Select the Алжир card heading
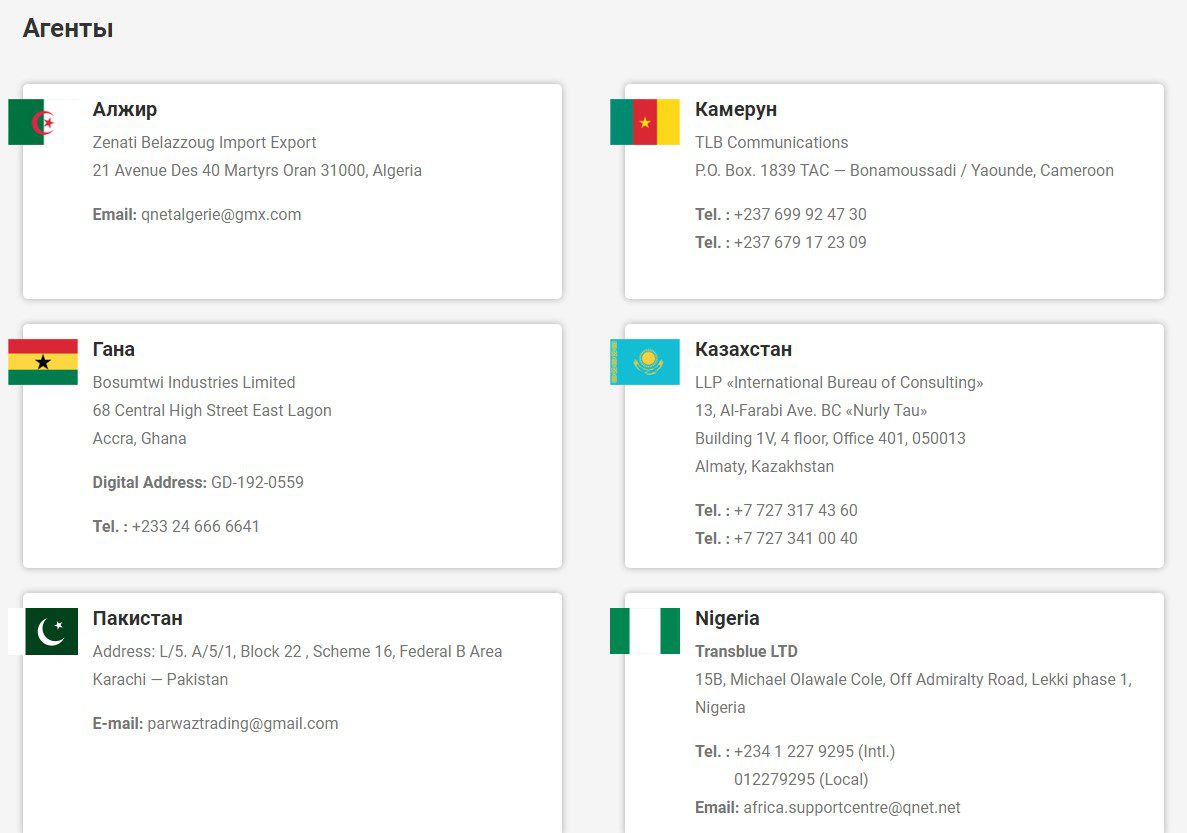 click(x=125, y=109)
